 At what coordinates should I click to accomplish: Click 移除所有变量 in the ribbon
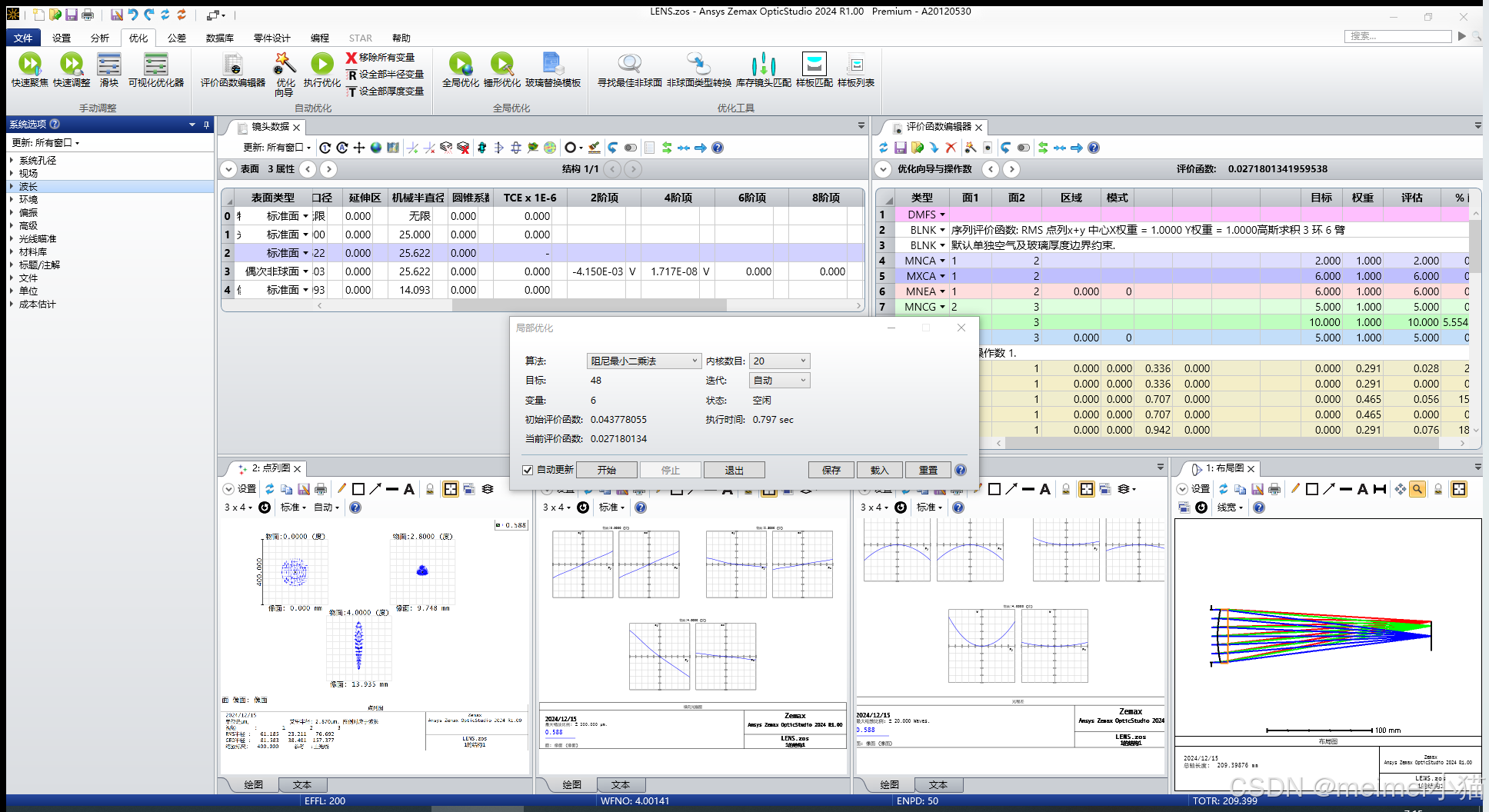pos(380,58)
